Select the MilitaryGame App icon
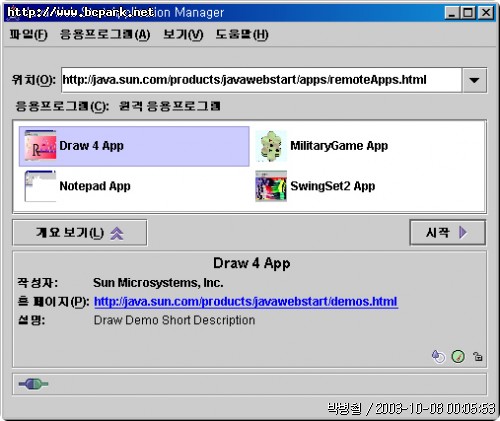The image size is (500, 421). (x=271, y=146)
